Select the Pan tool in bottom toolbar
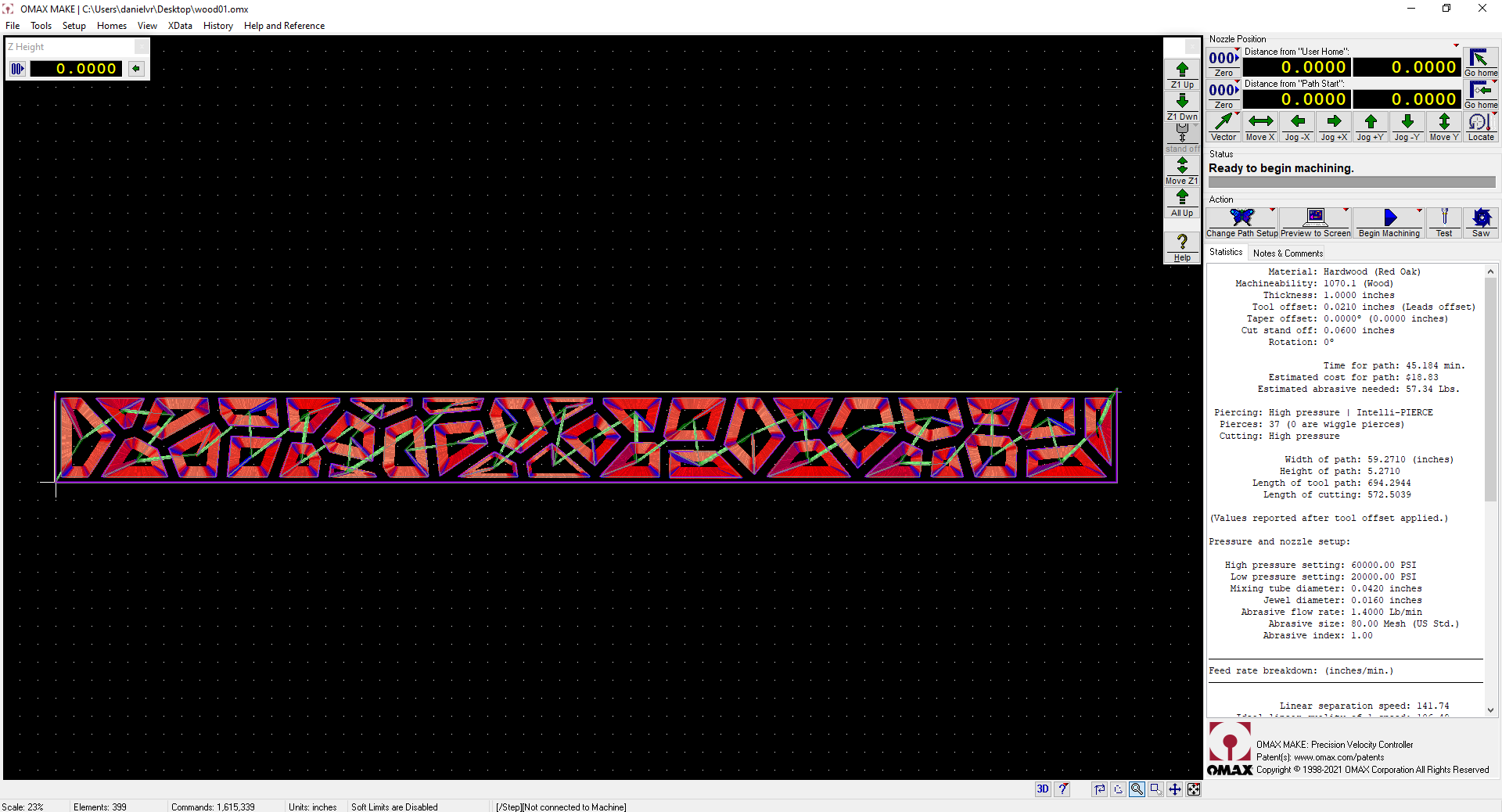This screenshot has height=812, width=1502. pos(1174,790)
